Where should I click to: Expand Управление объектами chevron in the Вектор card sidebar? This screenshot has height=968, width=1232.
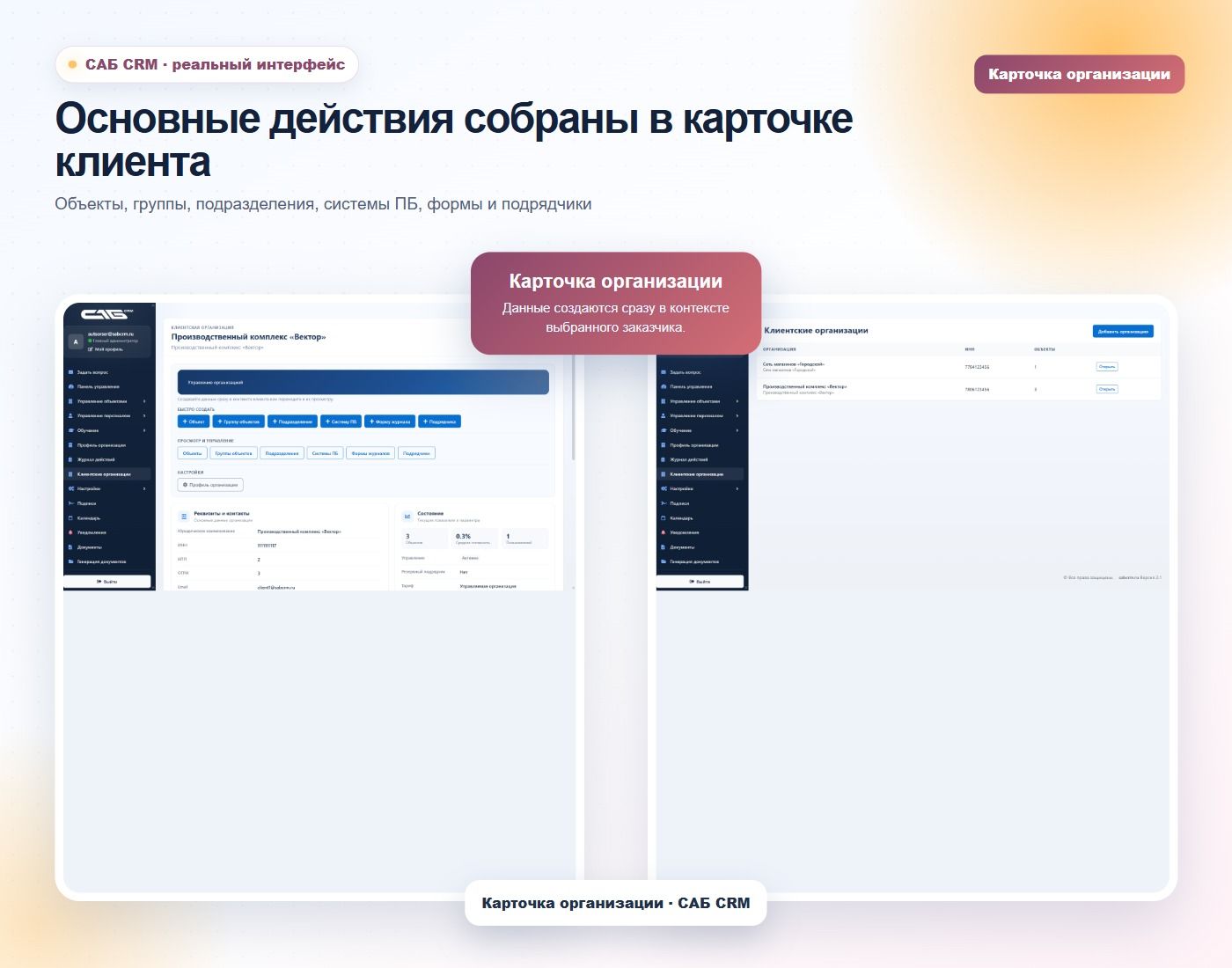[x=144, y=401]
